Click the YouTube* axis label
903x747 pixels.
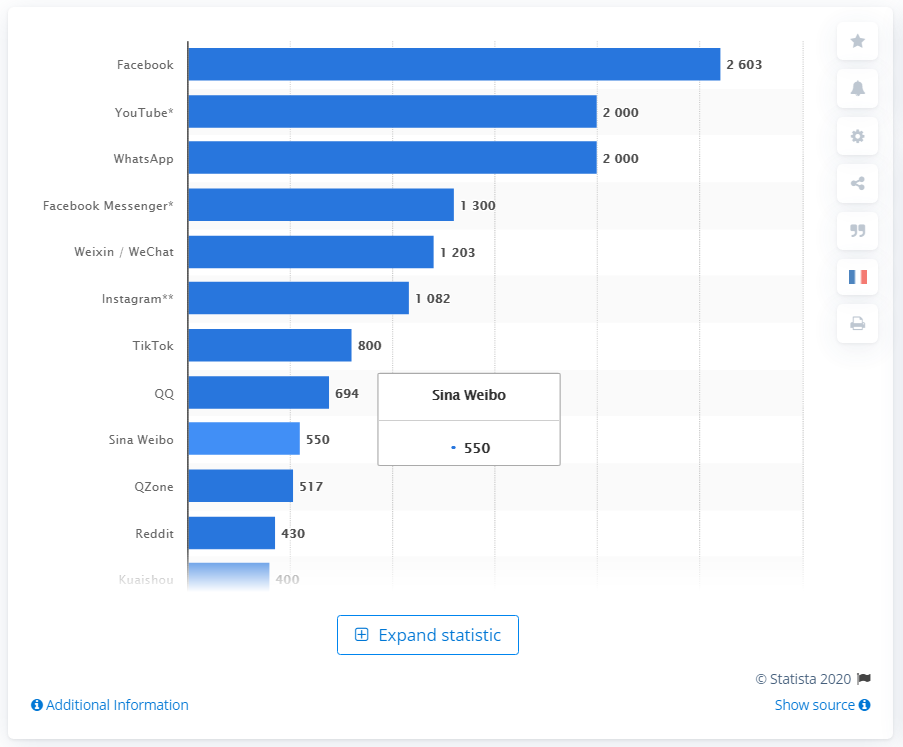tap(144, 112)
